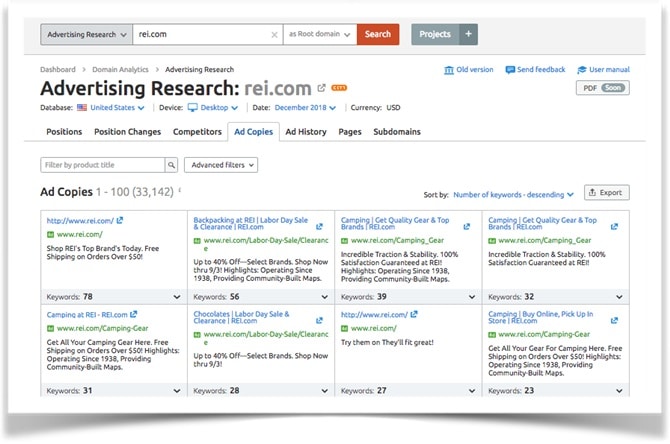Viewport: 670px width, 444px height.
Task: Switch to the Positions tab
Action: point(64,132)
